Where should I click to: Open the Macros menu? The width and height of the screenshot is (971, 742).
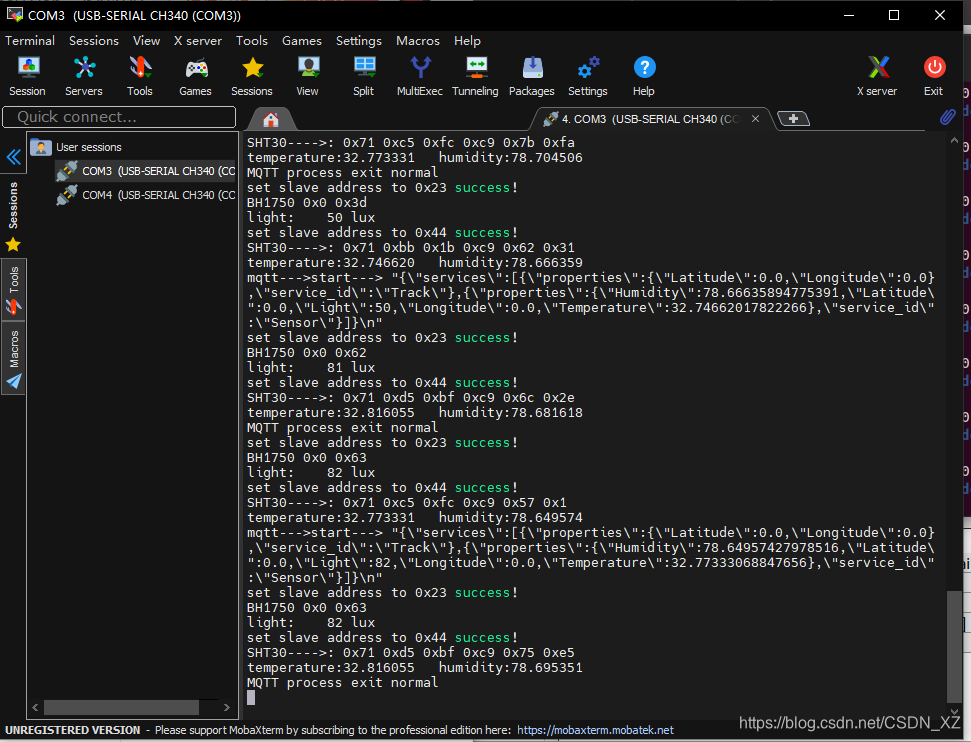tap(418, 41)
